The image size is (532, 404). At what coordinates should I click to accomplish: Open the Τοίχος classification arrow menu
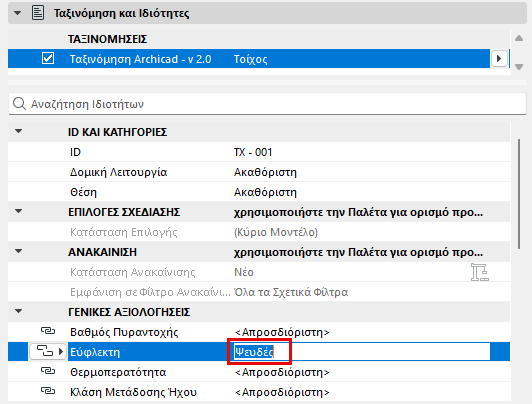(499, 59)
